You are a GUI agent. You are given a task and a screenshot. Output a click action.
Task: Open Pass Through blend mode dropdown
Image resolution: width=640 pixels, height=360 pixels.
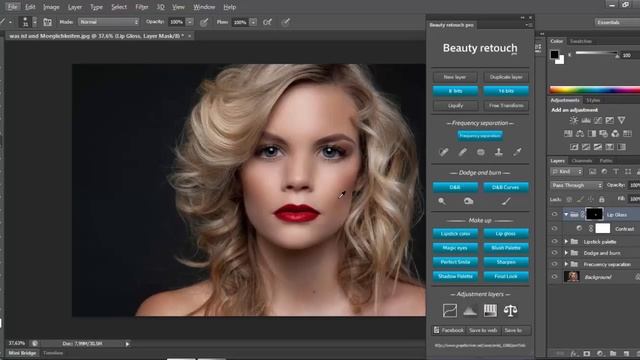576,185
